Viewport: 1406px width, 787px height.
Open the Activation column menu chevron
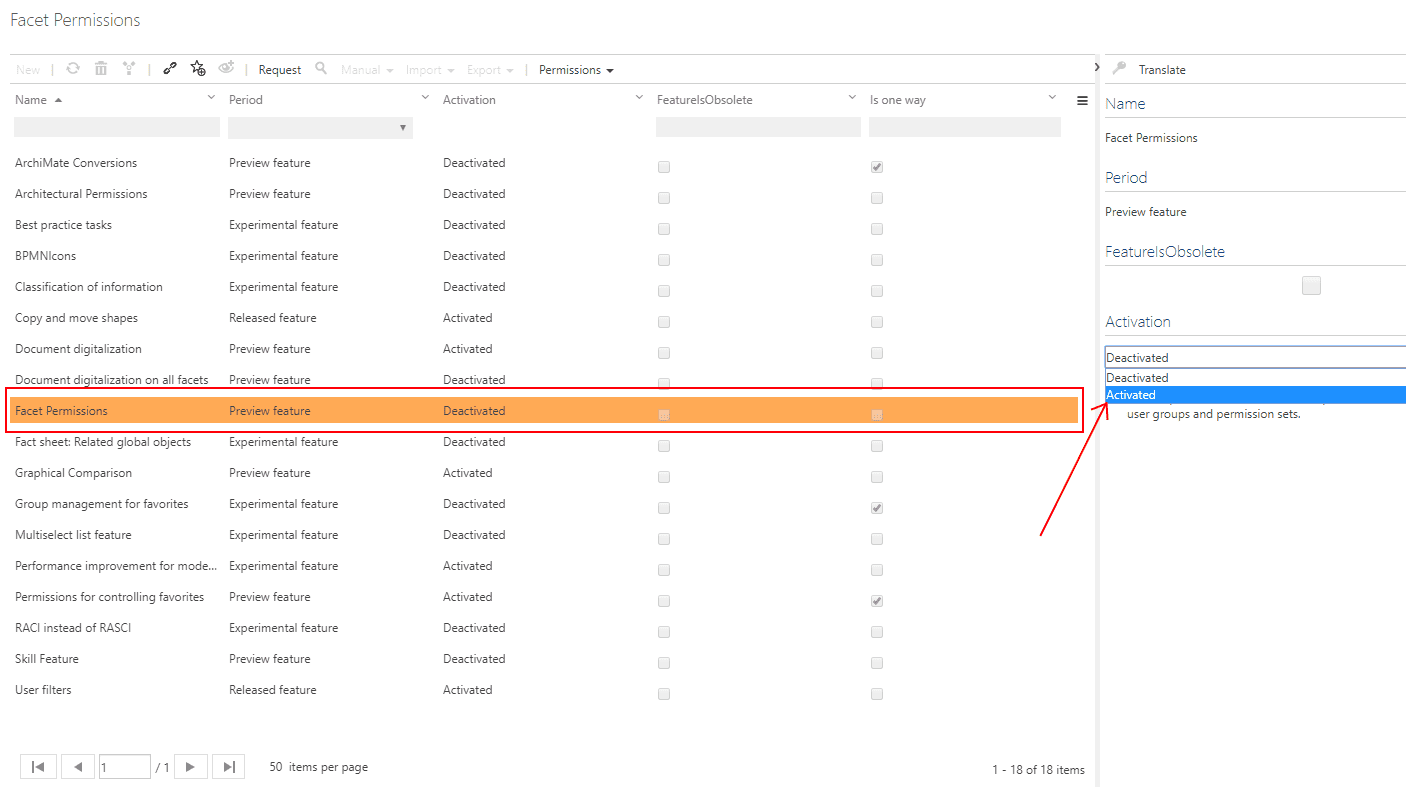639,98
